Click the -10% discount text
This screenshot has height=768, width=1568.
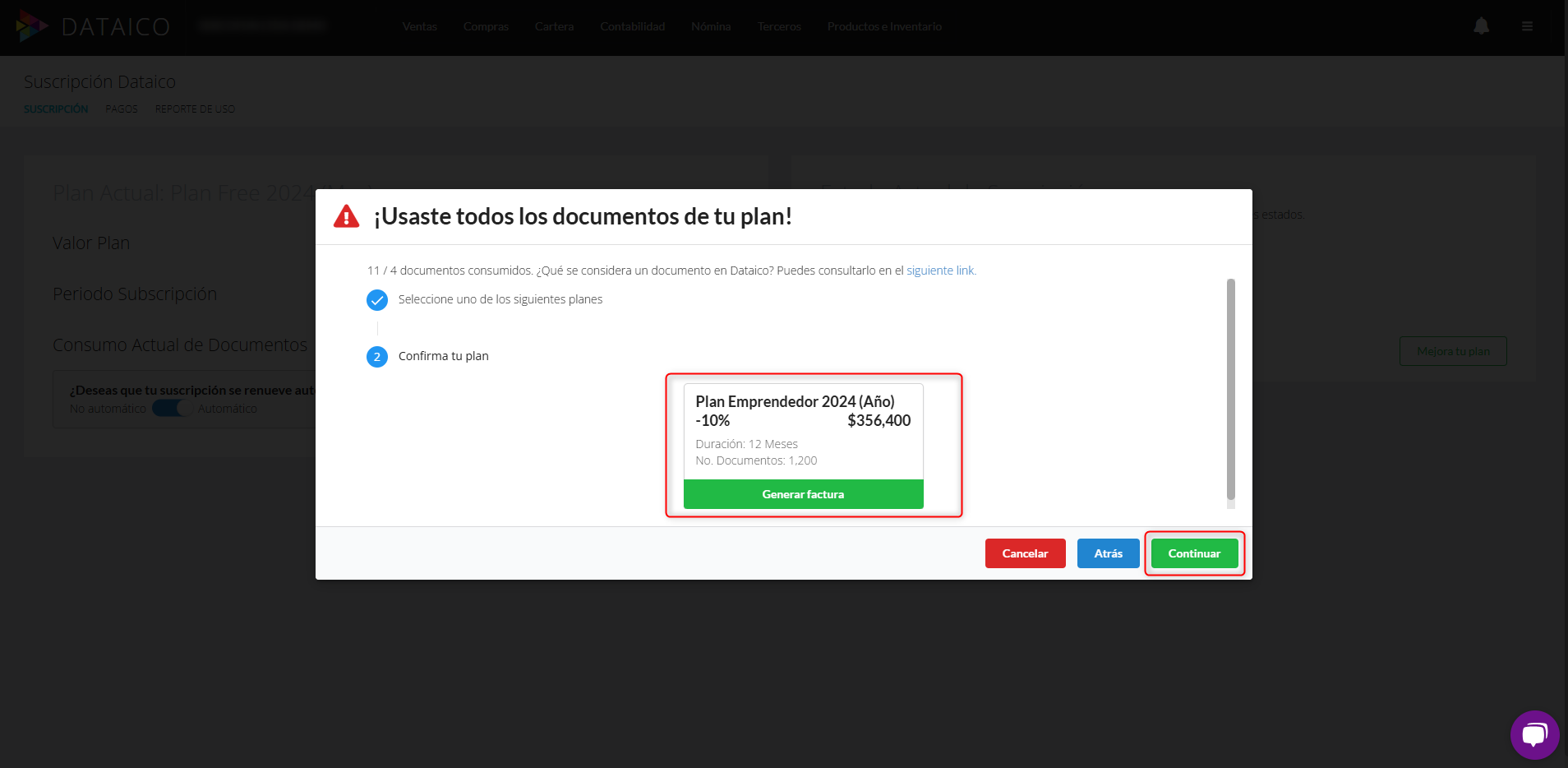click(713, 421)
